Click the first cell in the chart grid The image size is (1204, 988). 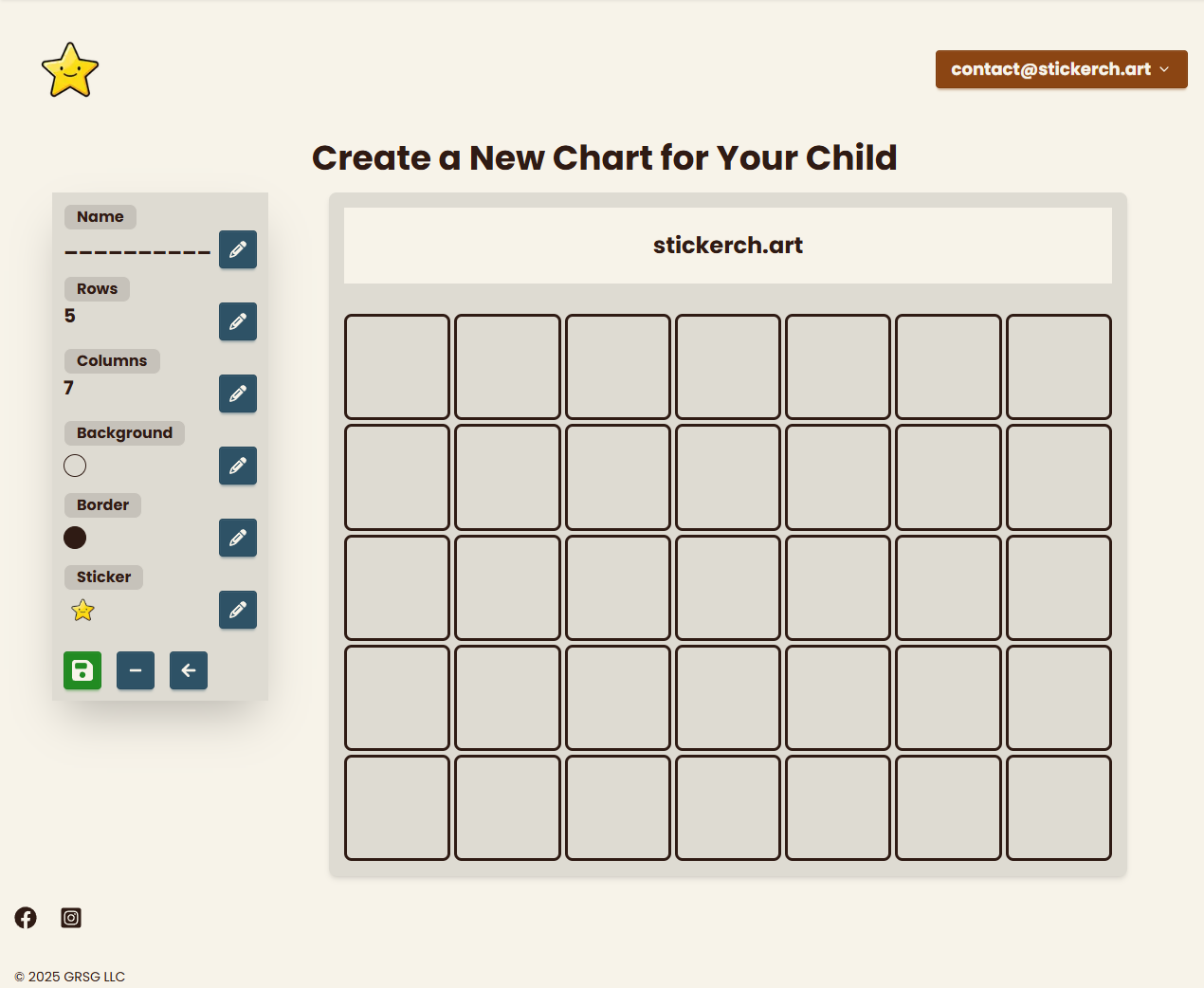[397, 367]
